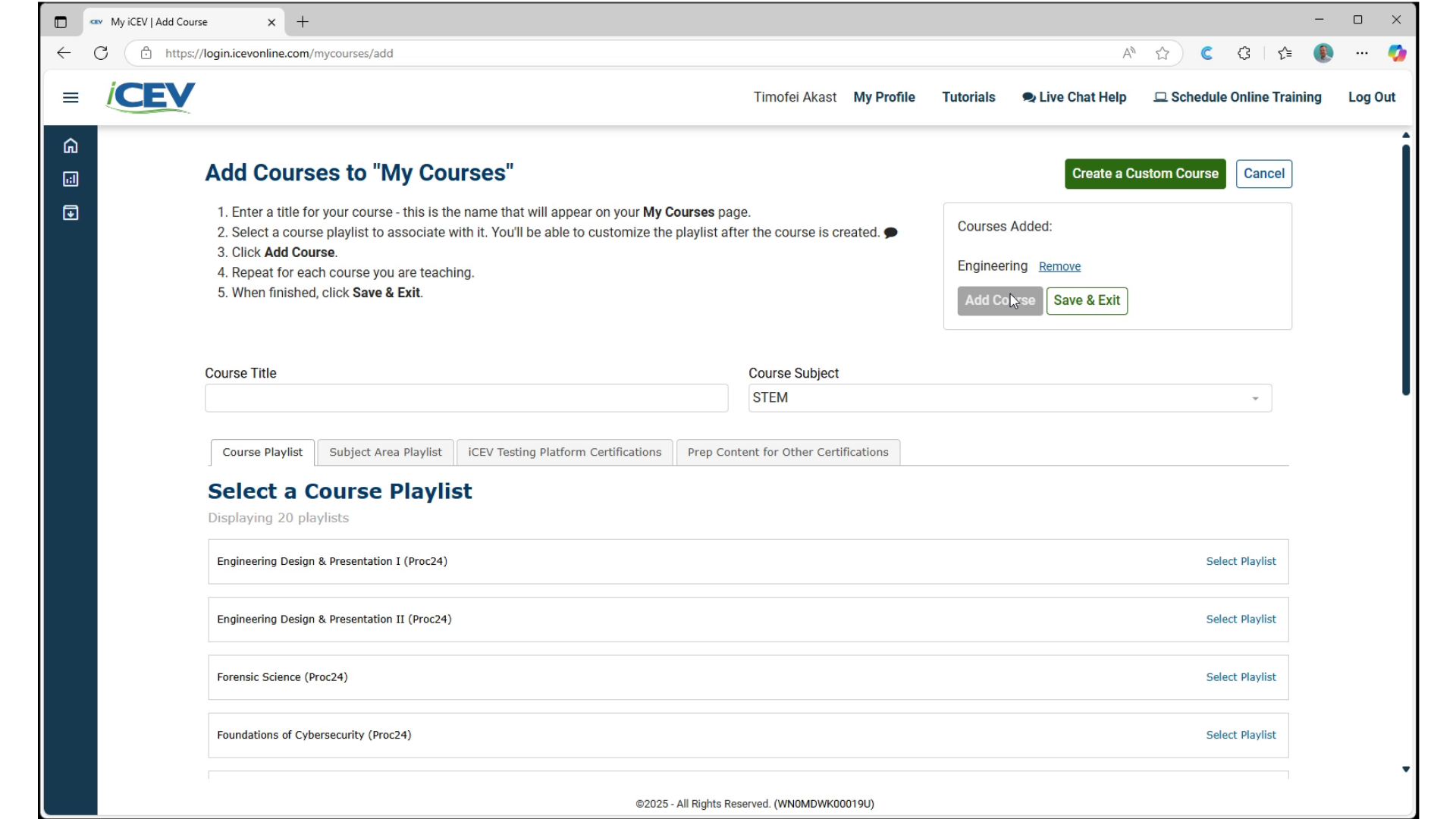This screenshot has height=819, width=1456.
Task: Select Playlist for Engineering Design & Presentation I
Action: [1241, 562]
